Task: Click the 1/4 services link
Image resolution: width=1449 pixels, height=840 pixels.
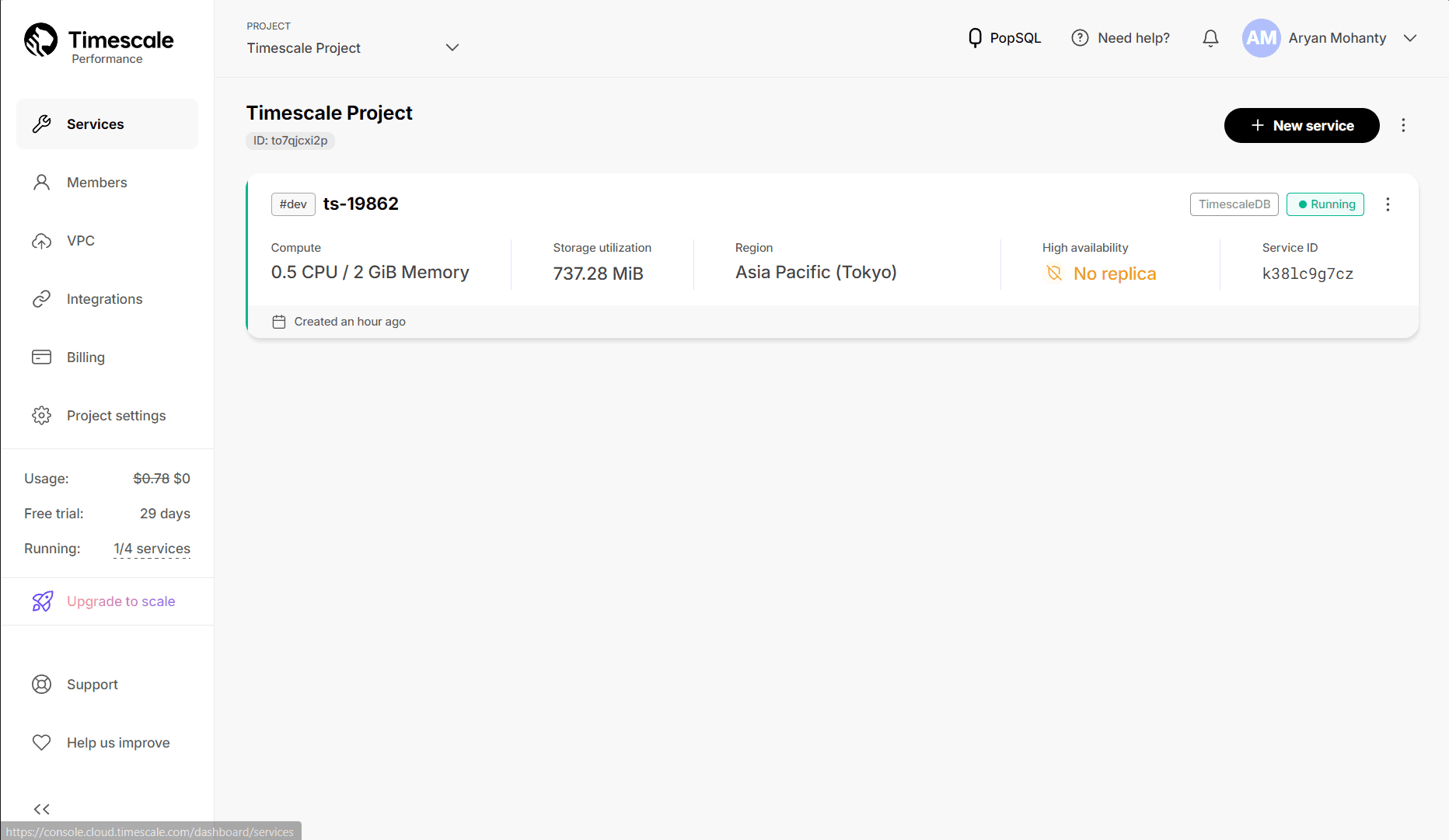Action: click(152, 549)
